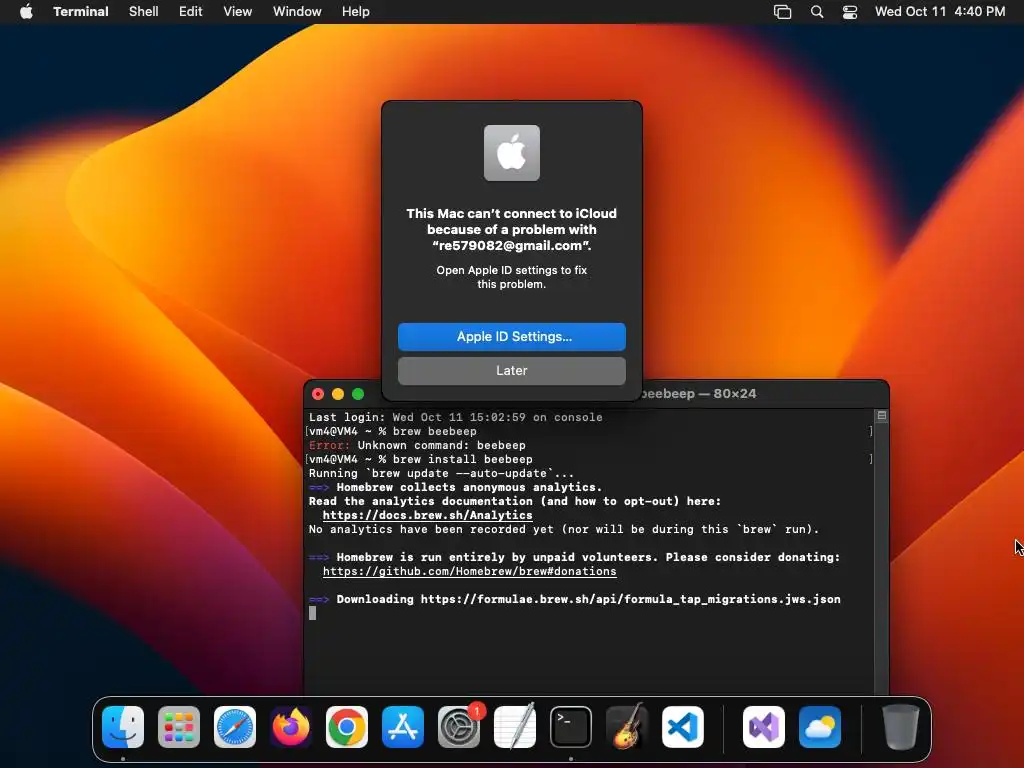1024x768 pixels.
Task: Click the 're579082@gmail.com' text in dialog
Action: 511,246
